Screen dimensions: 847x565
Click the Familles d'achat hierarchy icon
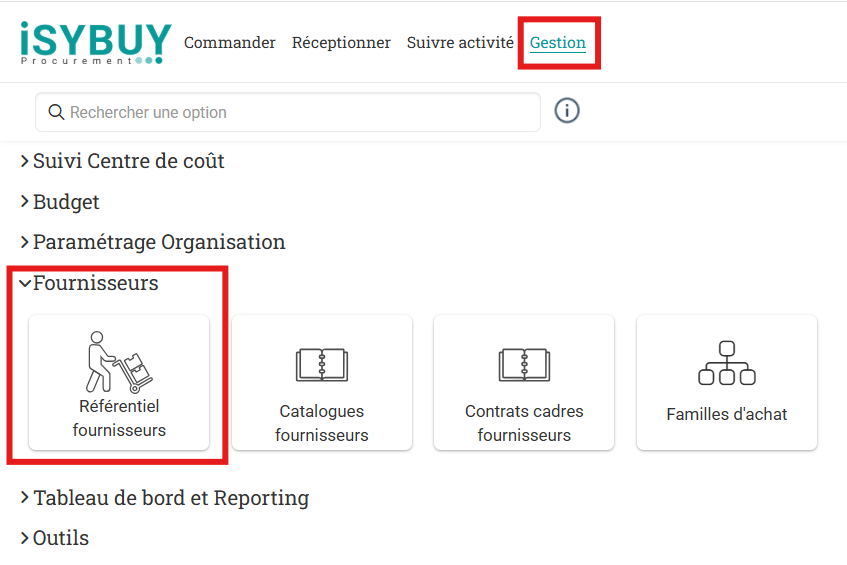(726, 364)
